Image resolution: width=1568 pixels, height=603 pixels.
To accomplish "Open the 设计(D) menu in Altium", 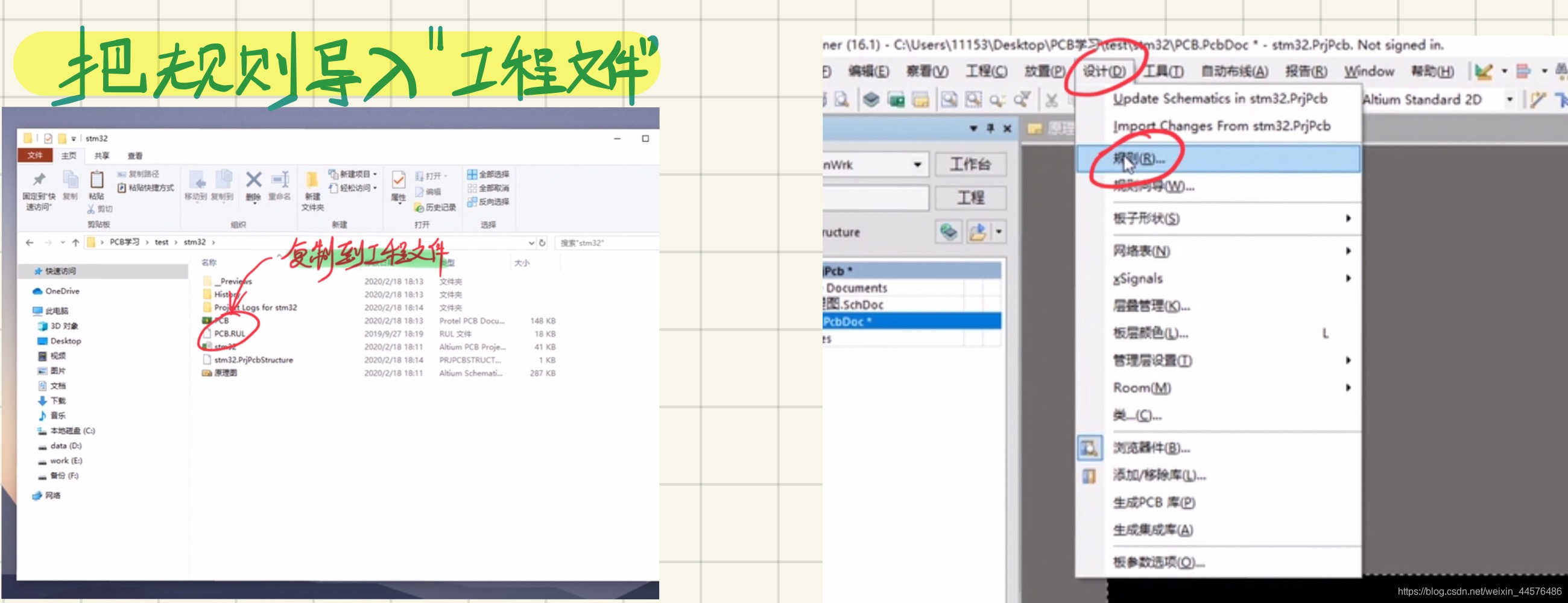I will pos(1104,71).
